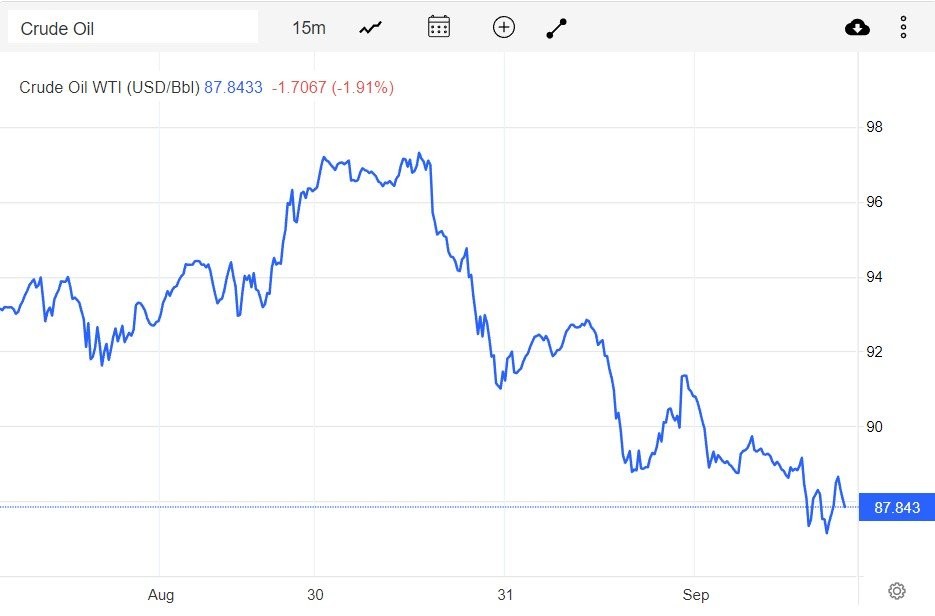Click the plus icon to add comparison
This screenshot has height=616, width=935.
tap(504, 27)
